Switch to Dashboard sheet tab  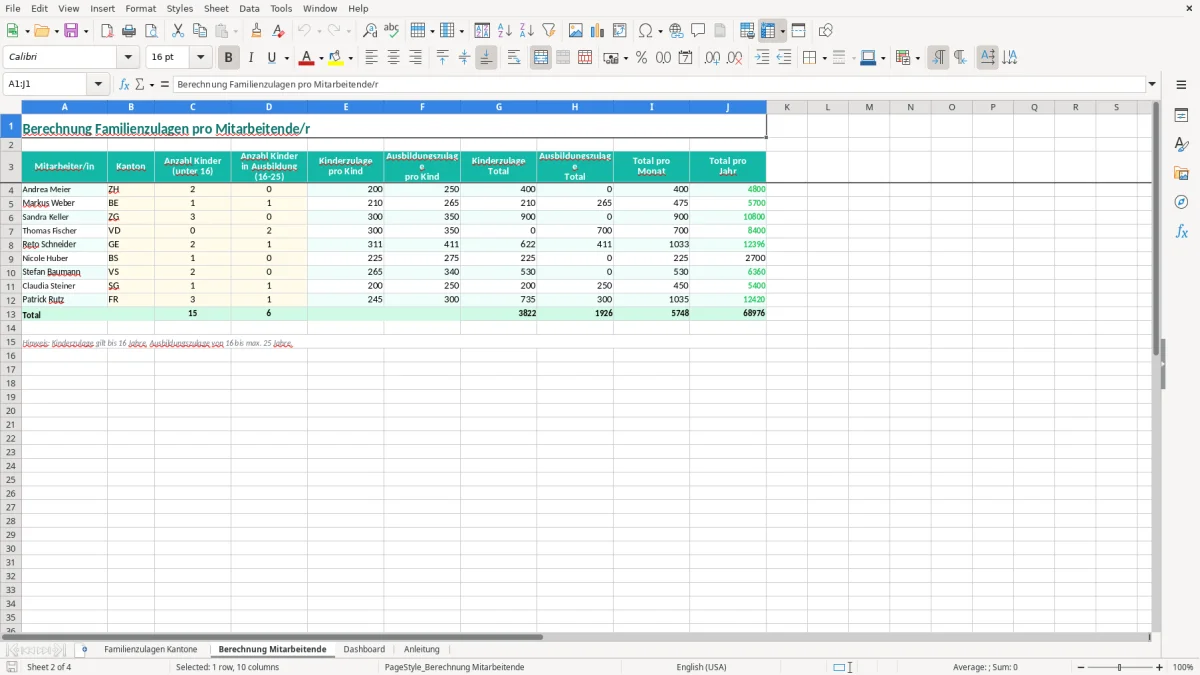[x=364, y=649]
